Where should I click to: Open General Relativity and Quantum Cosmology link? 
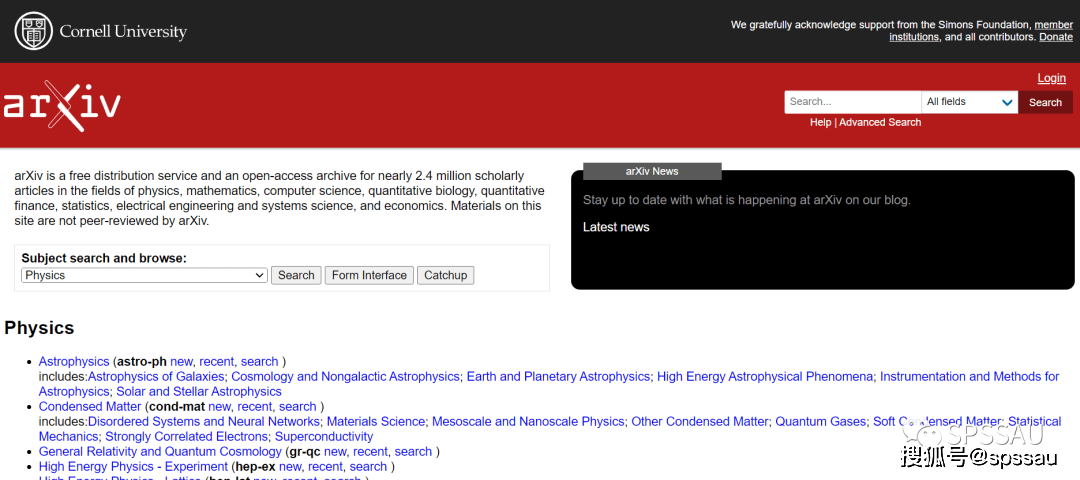pyautogui.click(x=160, y=452)
